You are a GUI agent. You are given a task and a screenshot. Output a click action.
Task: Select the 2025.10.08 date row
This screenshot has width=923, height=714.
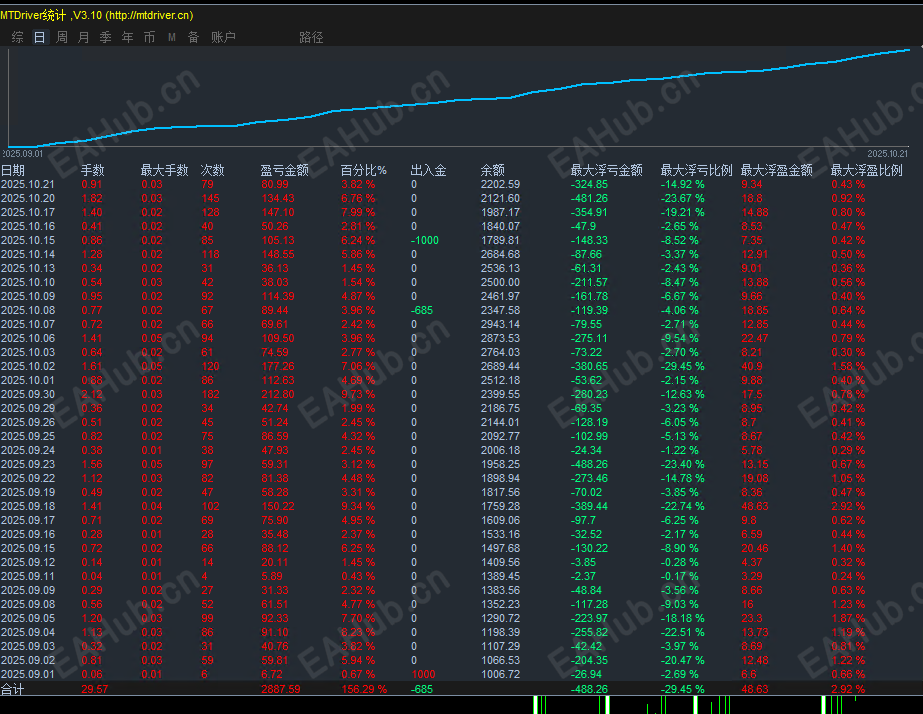[x=27, y=310]
